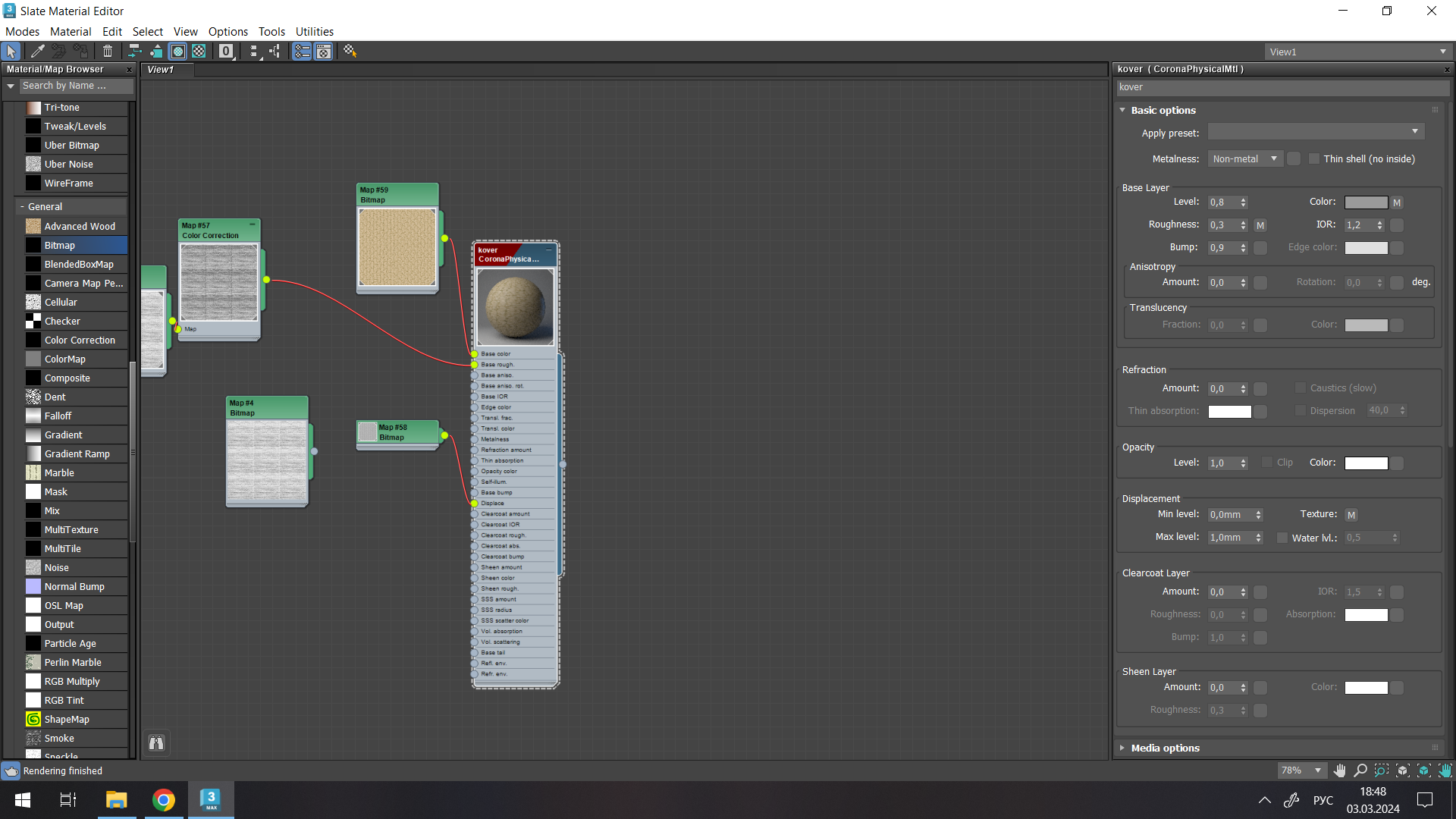The image size is (1456, 819).
Task: Click Select by Material toolbar icon
Action: [x=350, y=51]
